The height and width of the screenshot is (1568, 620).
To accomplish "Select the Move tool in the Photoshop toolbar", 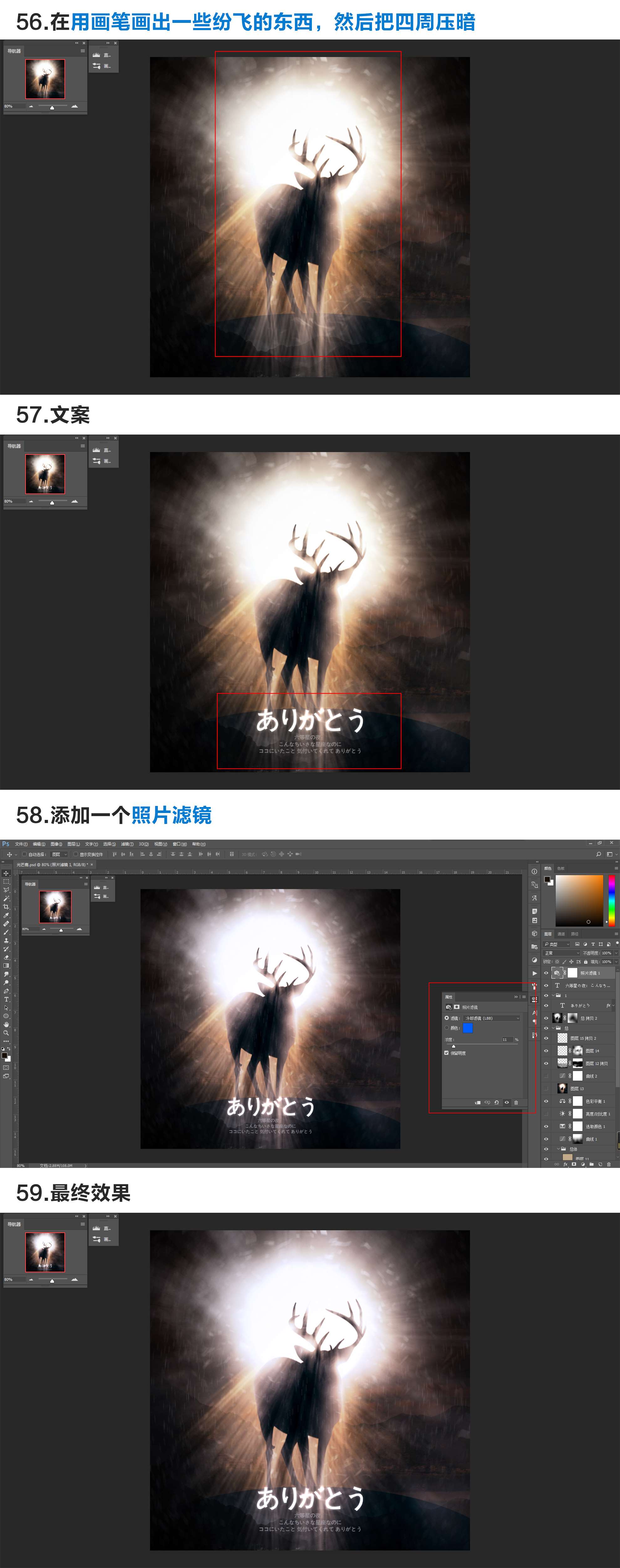I will point(6,873).
